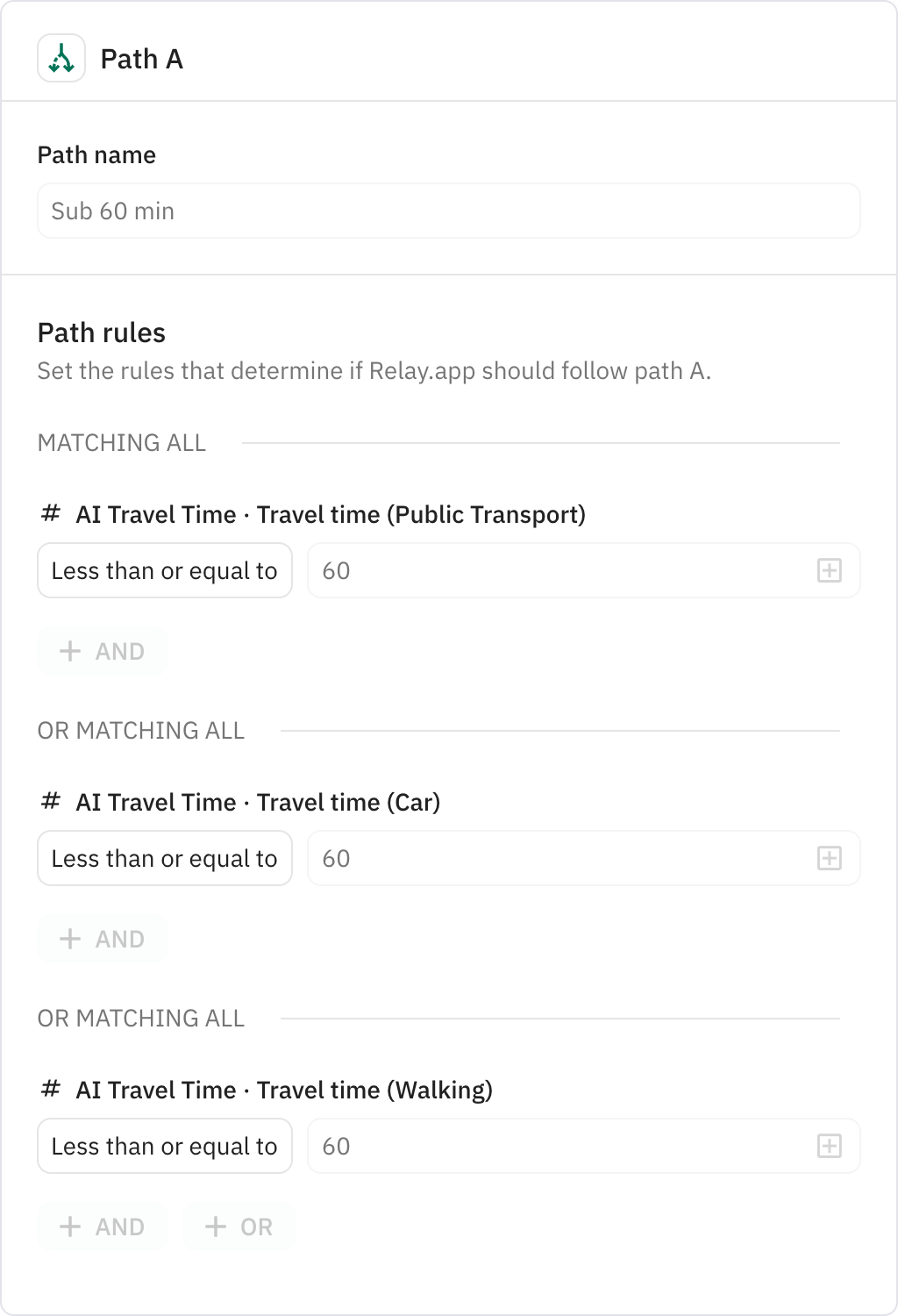
Task: Open variable picker in Public Transport value field
Action: pyautogui.click(x=830, y=570)
